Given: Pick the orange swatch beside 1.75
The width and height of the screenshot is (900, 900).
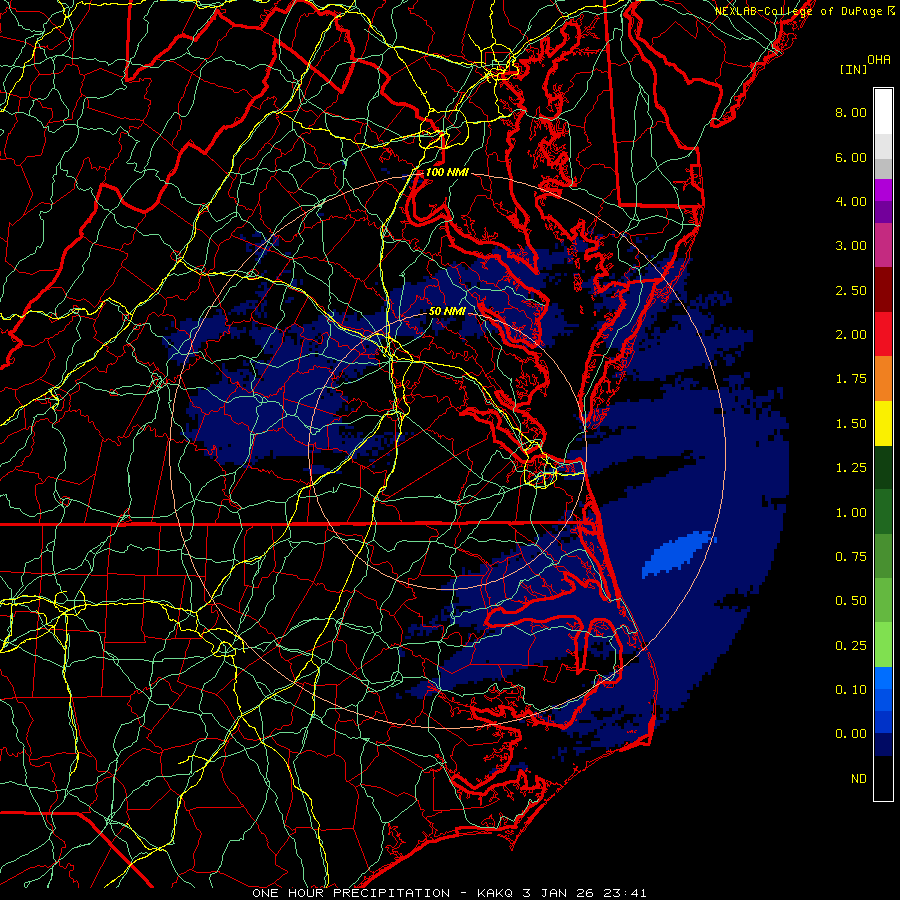Looking at the screenshot, I should point(883,379).
